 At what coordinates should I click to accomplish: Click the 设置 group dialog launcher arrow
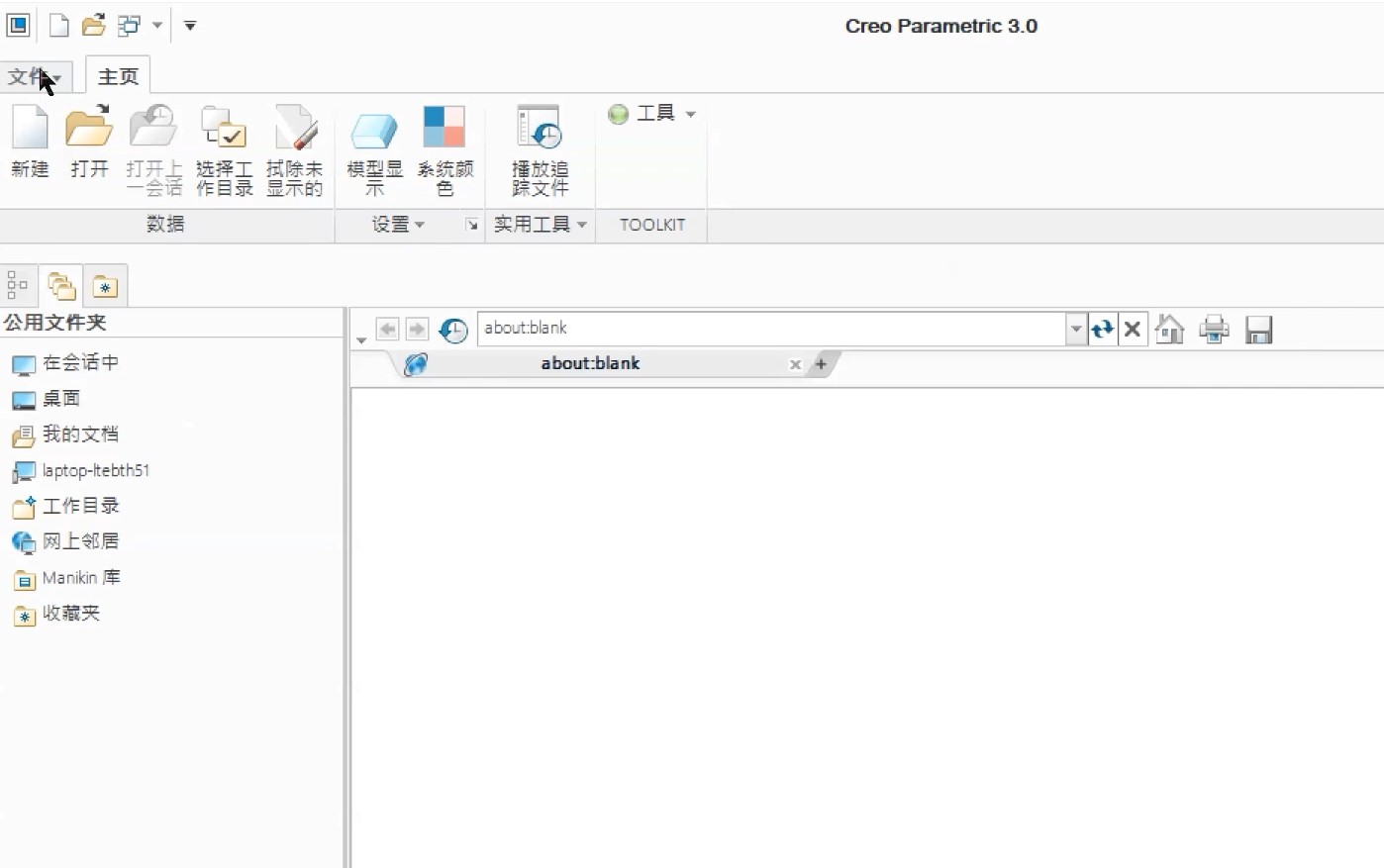pyautogui.click(x=472, y=225)
